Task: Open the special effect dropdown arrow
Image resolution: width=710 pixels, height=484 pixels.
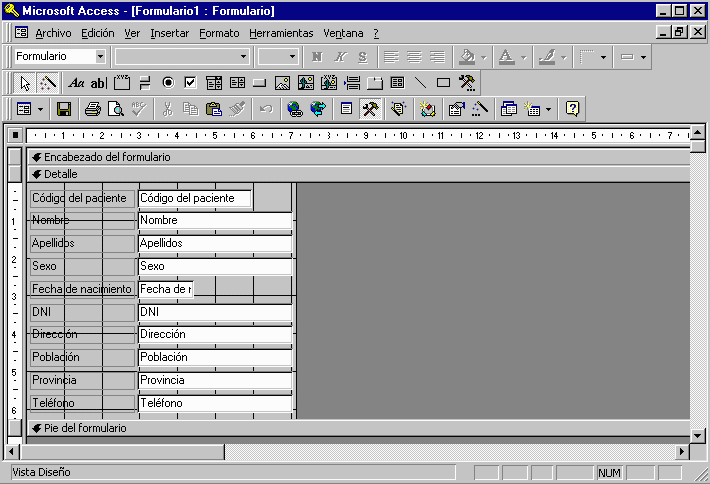Action: tap(643, 57)
